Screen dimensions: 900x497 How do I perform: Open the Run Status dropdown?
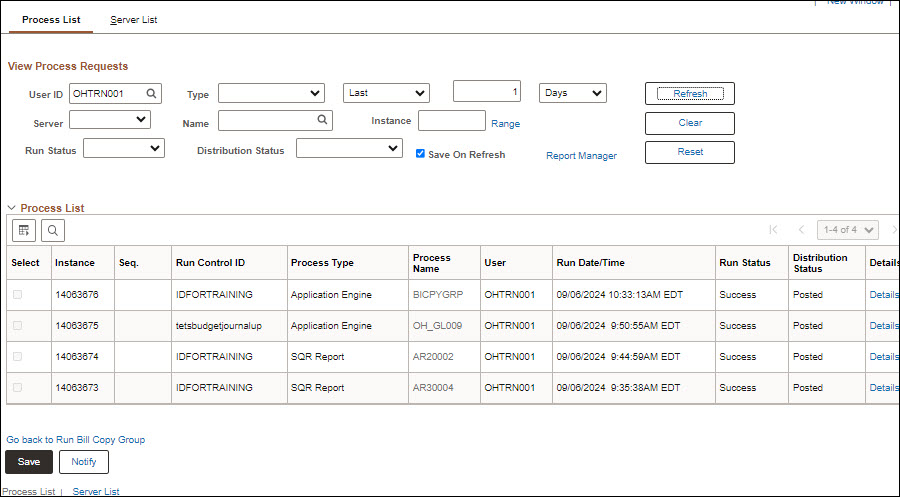click(x=123, y=148)
